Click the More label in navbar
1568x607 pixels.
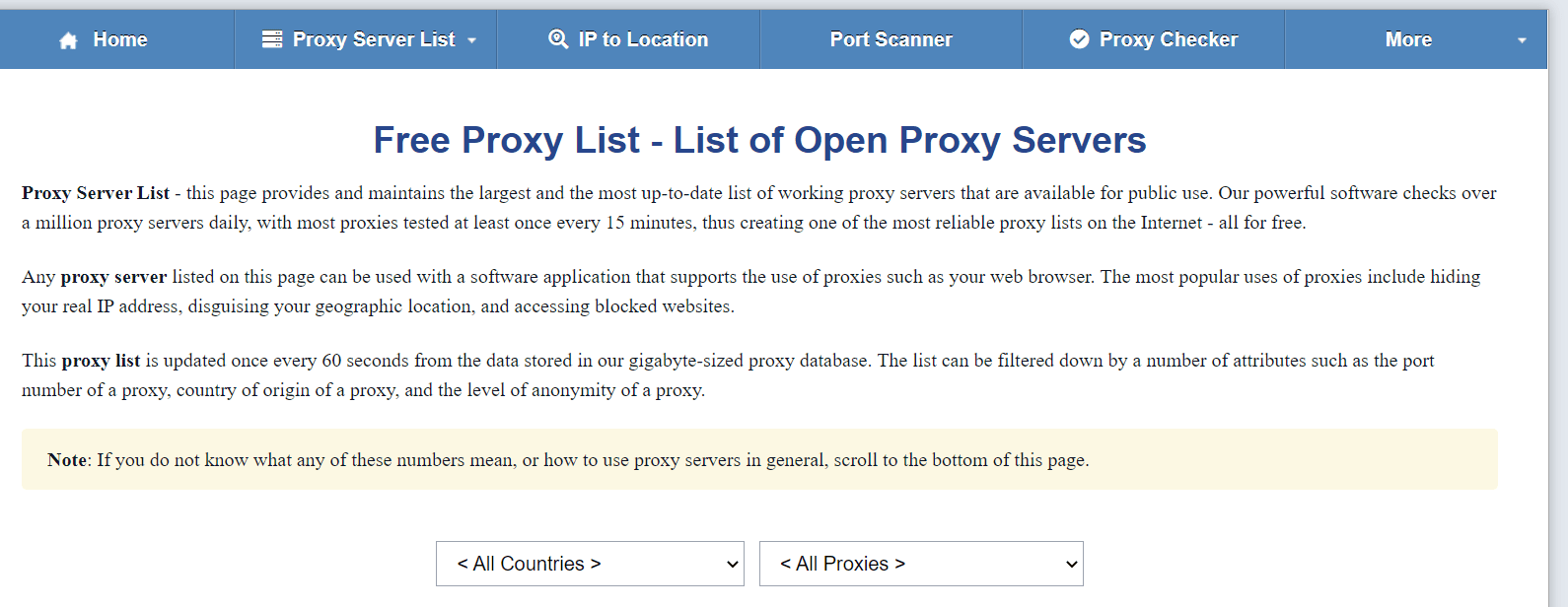(x=1408, y=39)
